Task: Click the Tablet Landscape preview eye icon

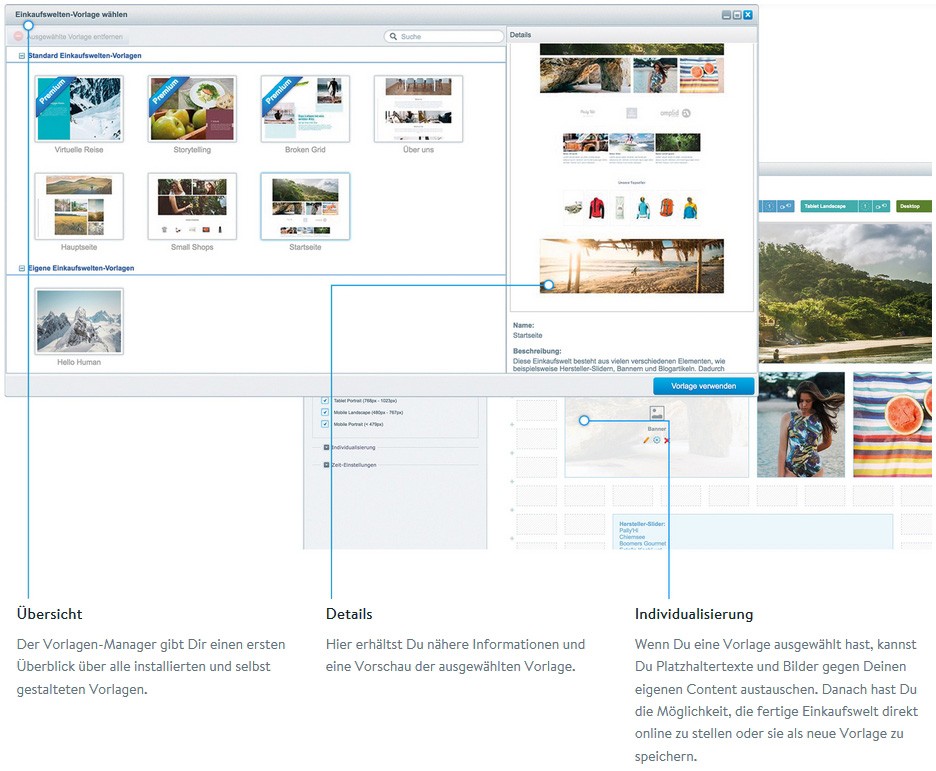Action: coord(882,206)
